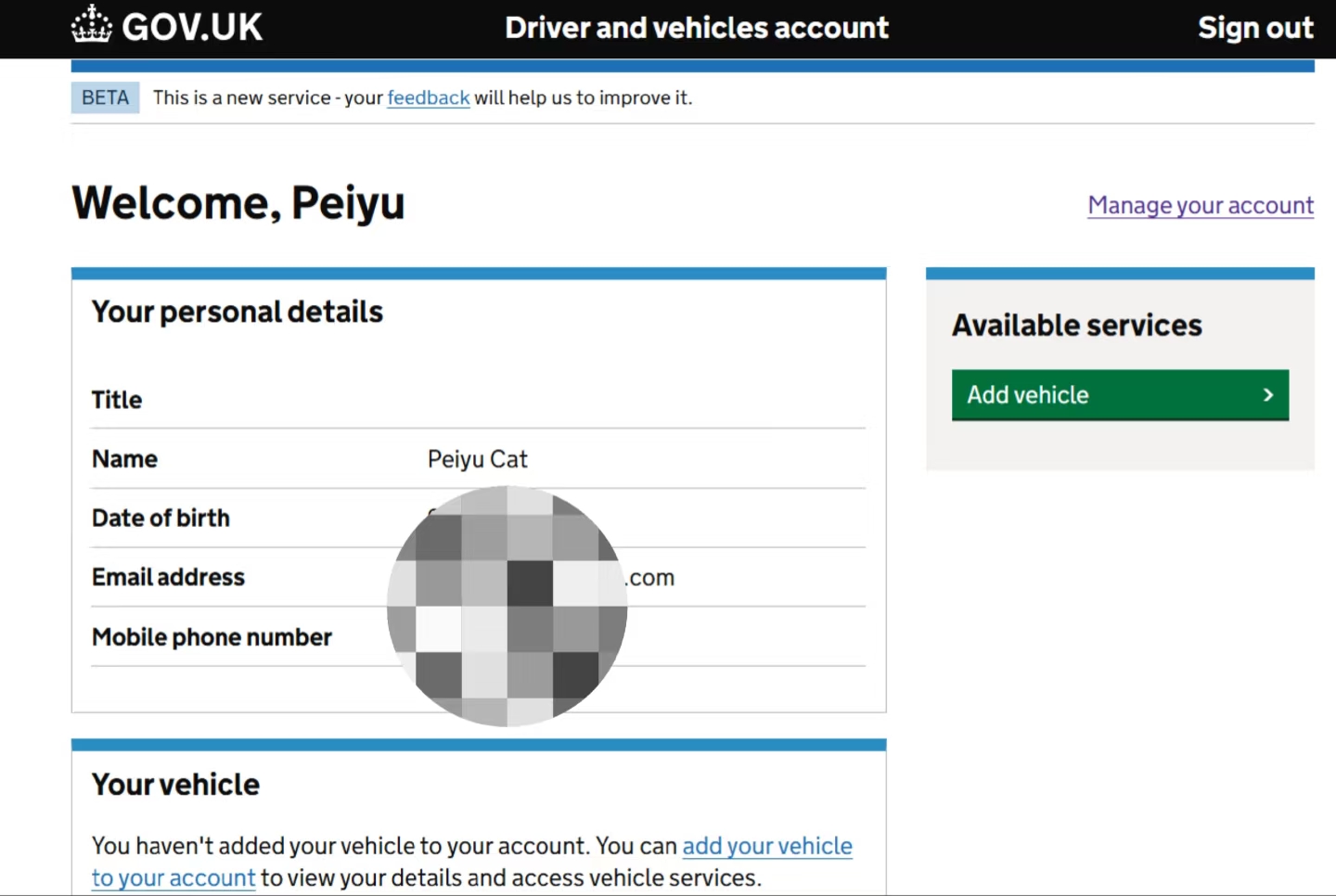Click the Mobile phone number label

212,637
